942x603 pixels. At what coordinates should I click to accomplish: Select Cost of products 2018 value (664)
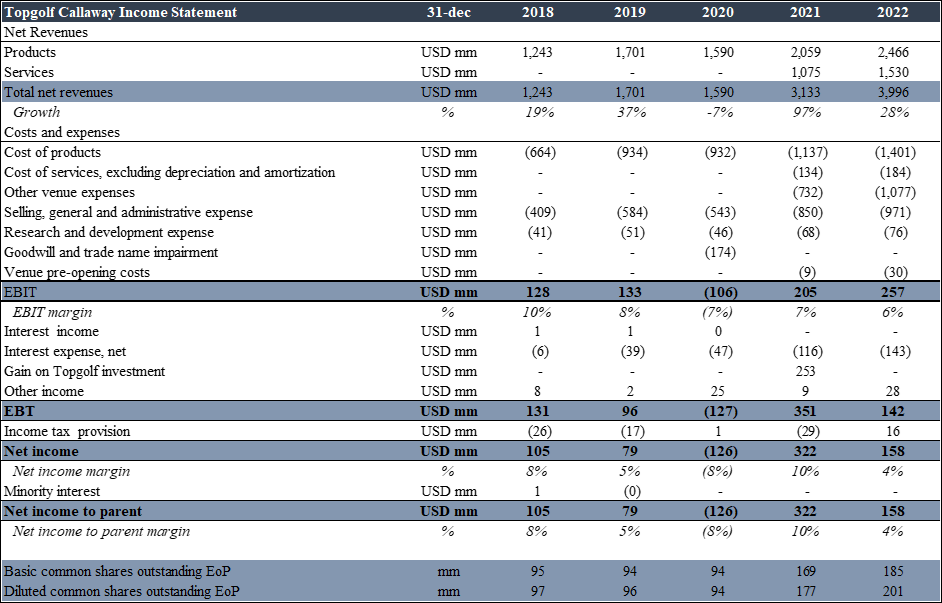[x=540, y=153]
